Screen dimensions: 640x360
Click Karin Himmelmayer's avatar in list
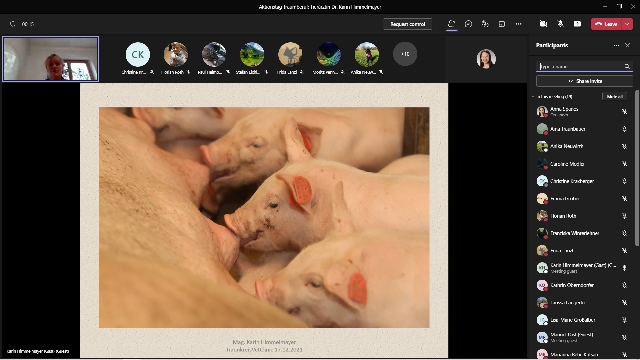(x=542, y=268)
